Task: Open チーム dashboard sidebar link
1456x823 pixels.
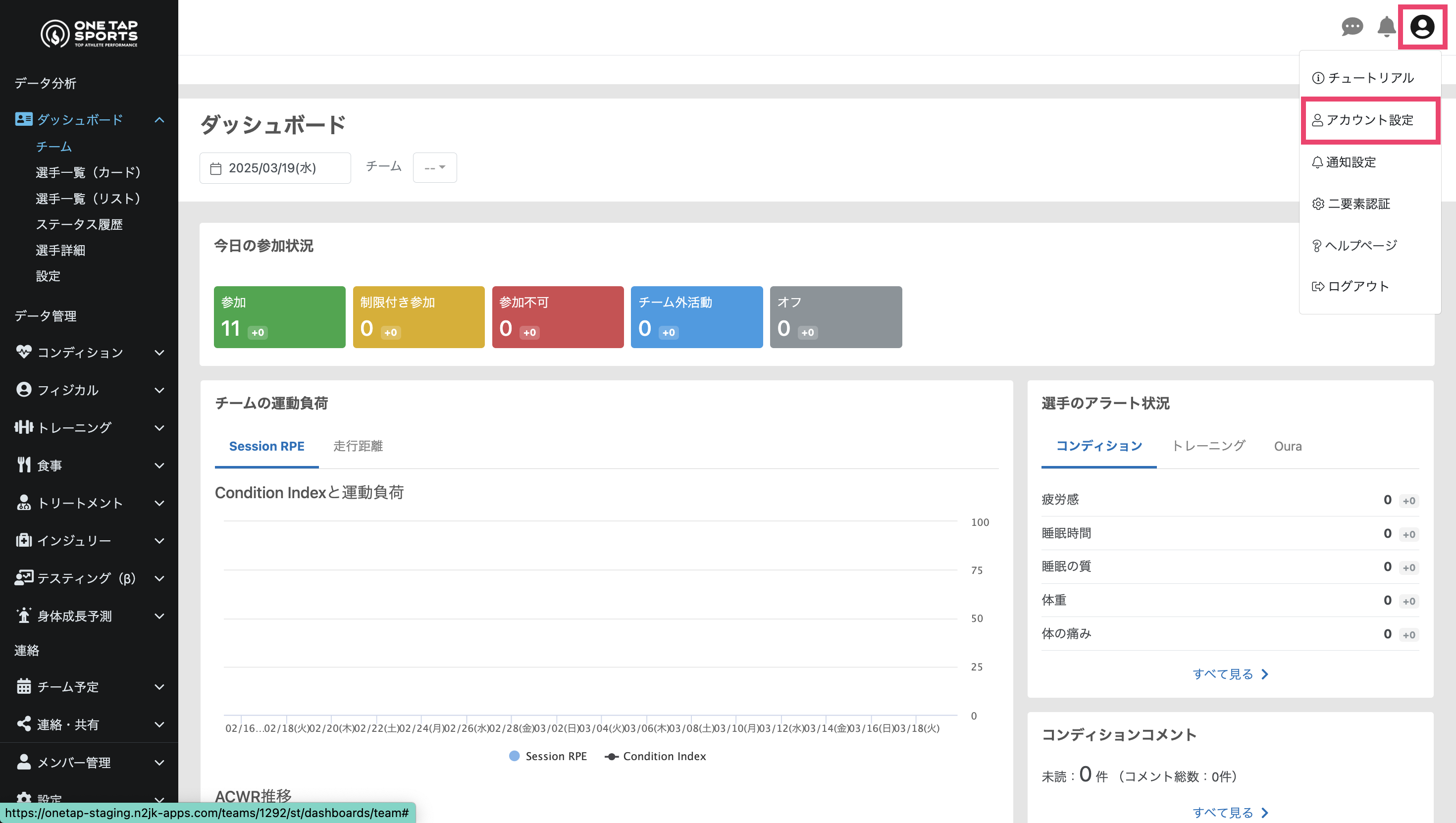Action: click(53, 147)
